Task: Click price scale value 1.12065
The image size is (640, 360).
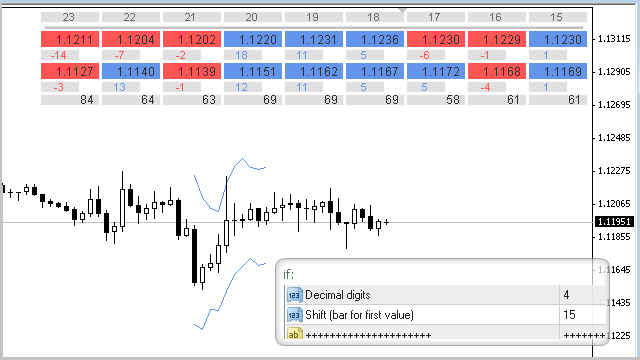Action: [x=614, y=204]
